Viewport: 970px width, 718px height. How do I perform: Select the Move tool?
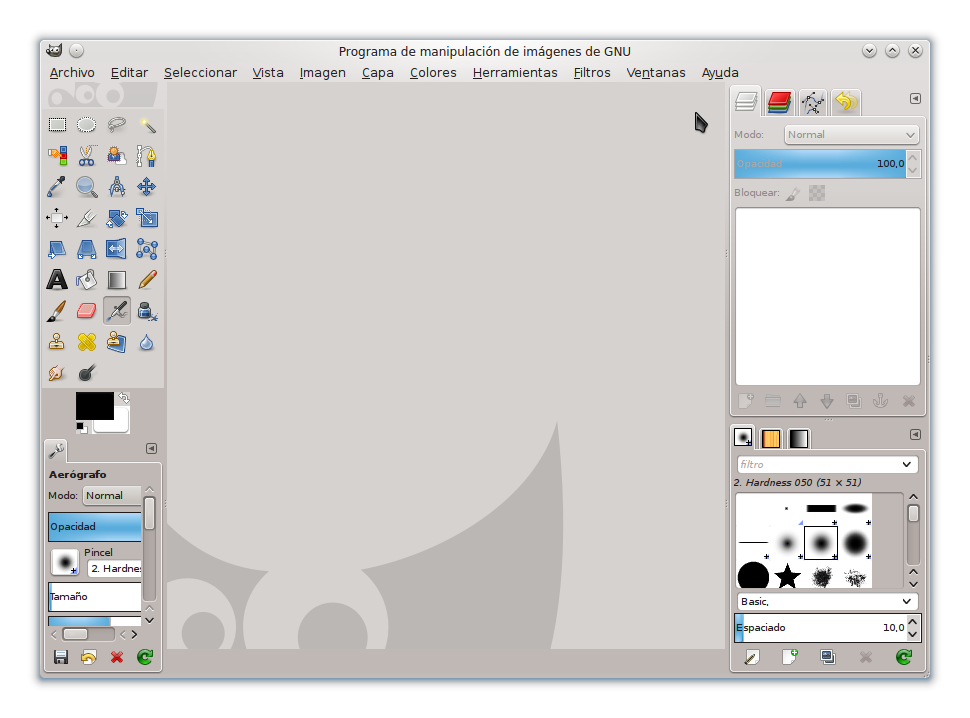[x=147, y=186]
